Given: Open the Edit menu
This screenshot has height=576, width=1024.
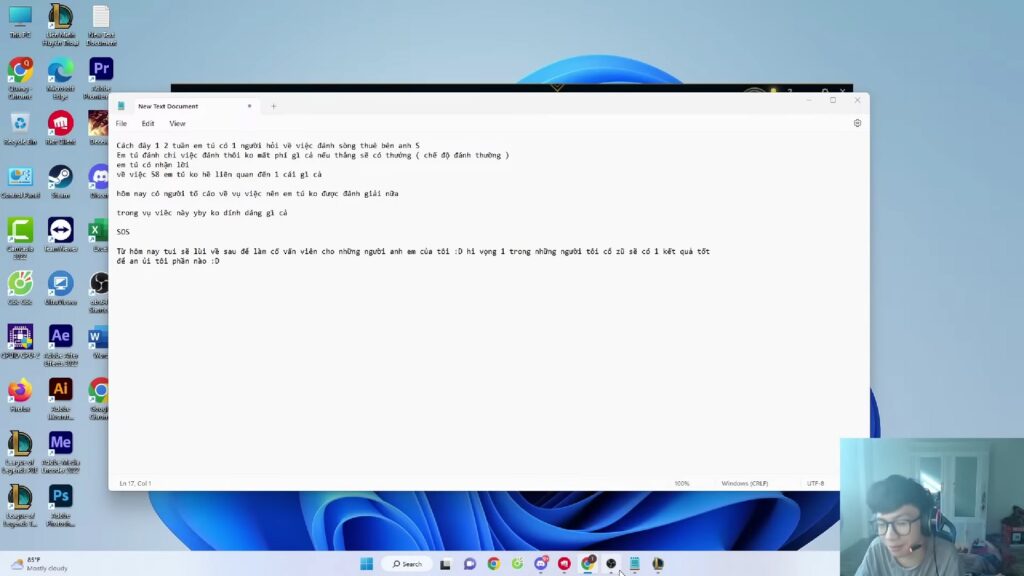Looking at the screenshot, I should (148, 124).
